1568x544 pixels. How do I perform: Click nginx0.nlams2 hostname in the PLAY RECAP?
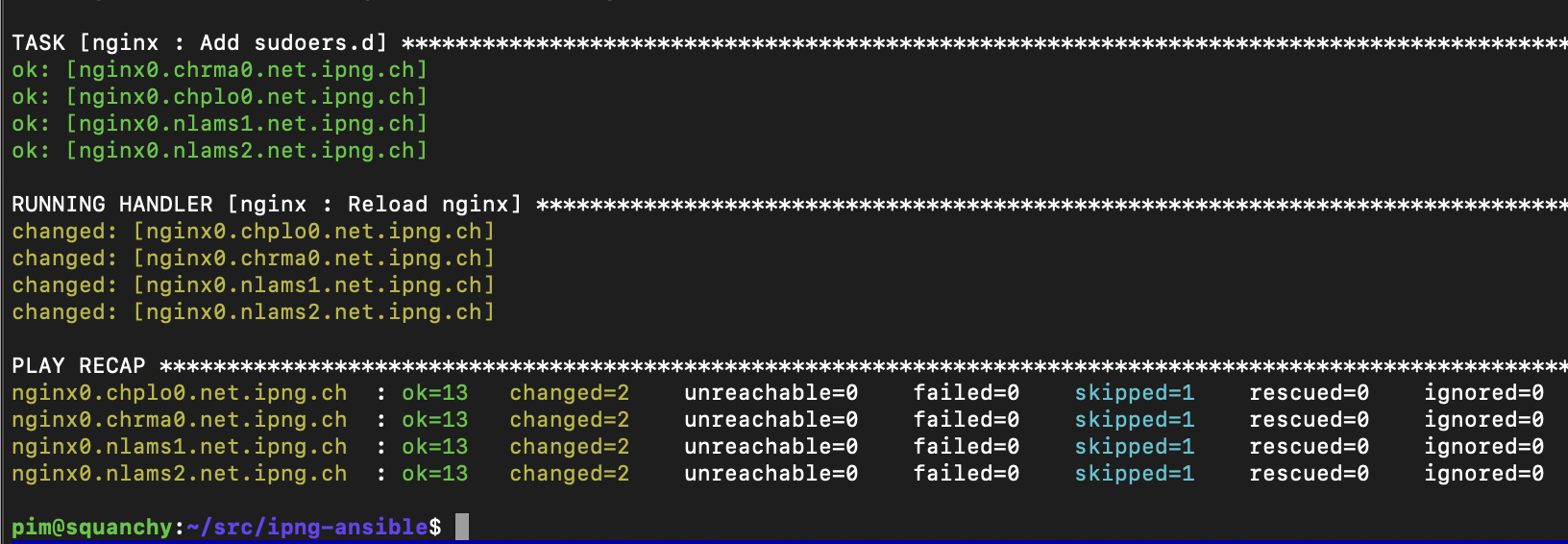[180, 474]
